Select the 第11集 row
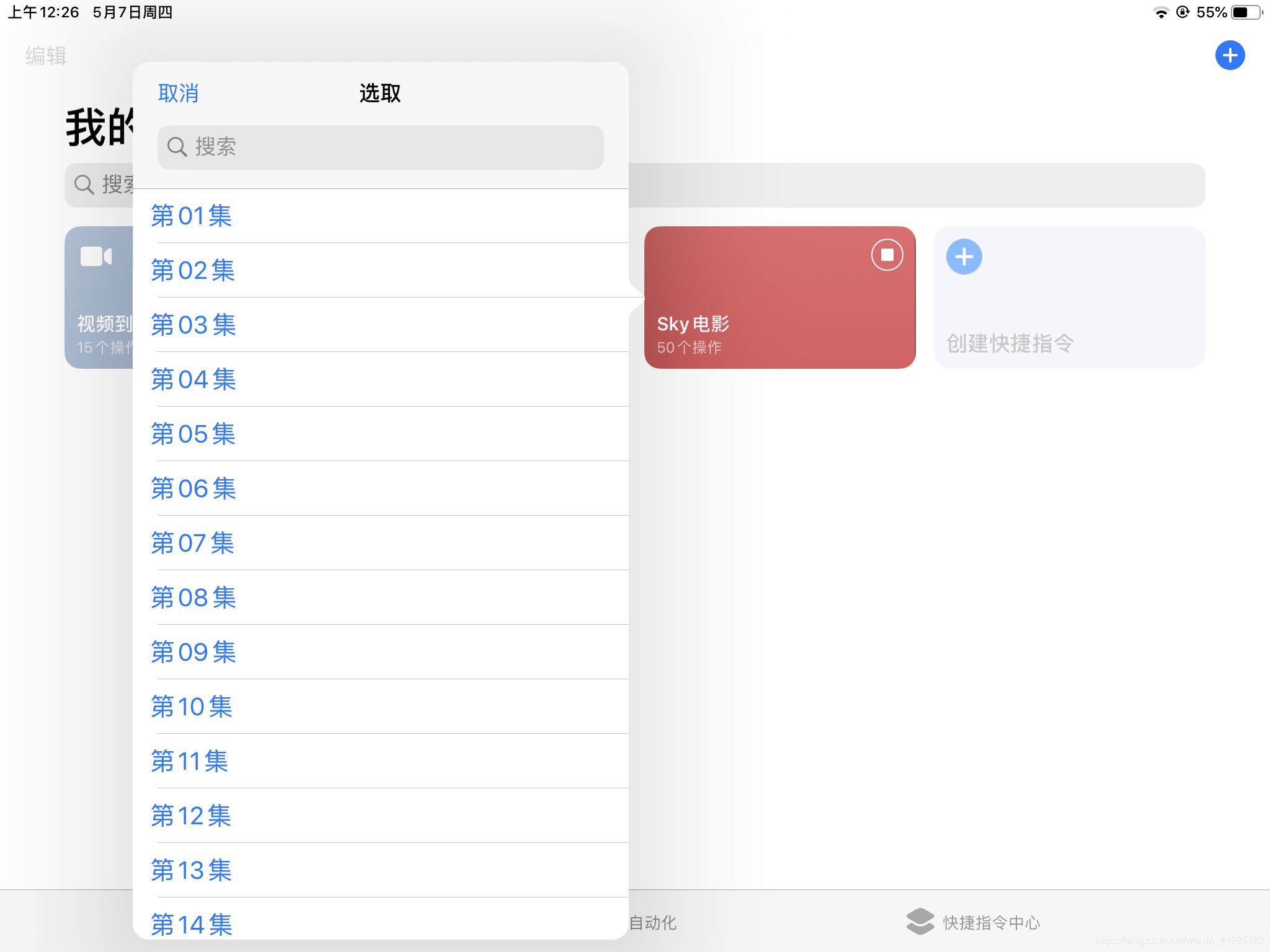The width and height of the screenshot is (1270, 952). pos(380,761)
